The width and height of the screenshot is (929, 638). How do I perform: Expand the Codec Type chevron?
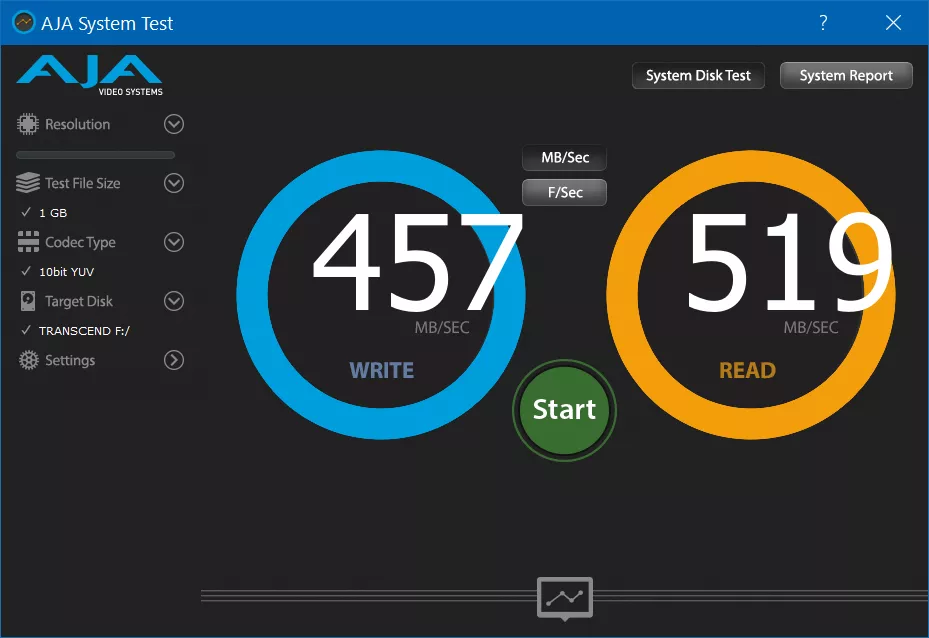[174, 242]
